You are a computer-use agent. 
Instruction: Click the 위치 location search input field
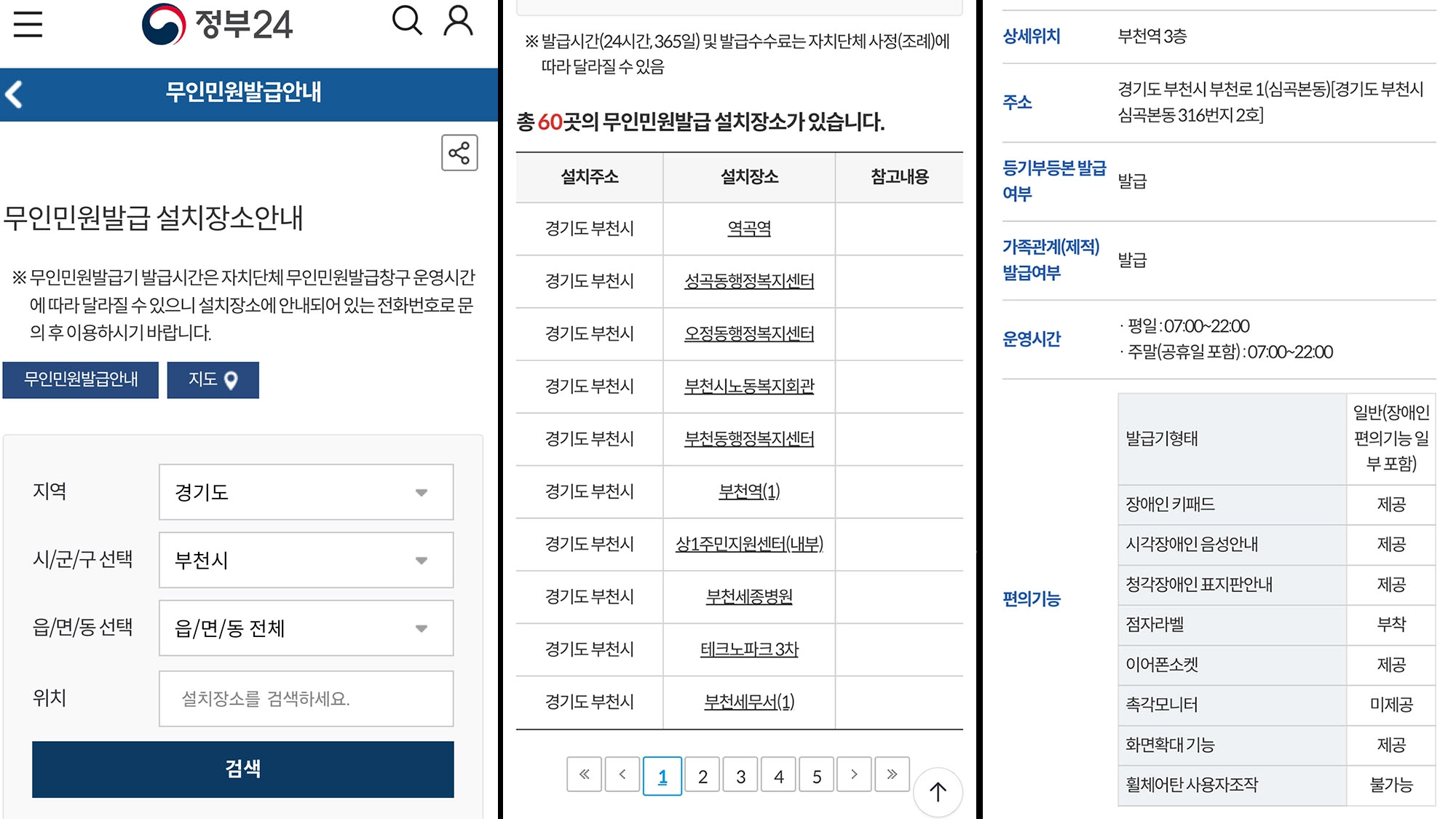[x=305, y=698]
